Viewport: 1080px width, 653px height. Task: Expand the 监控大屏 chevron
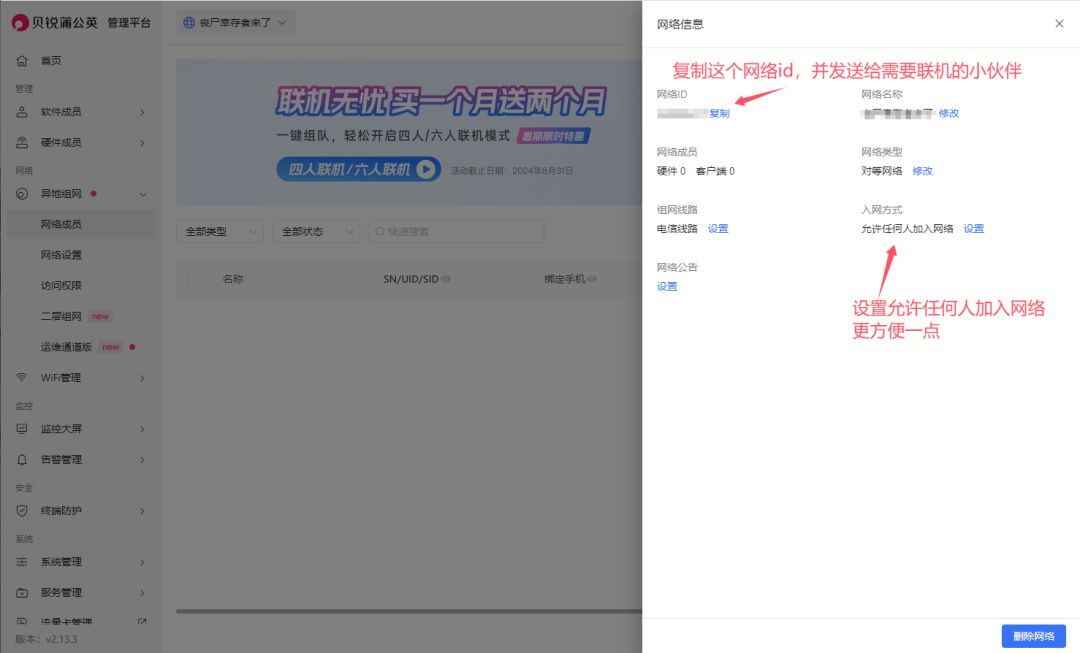pos(143,429)
